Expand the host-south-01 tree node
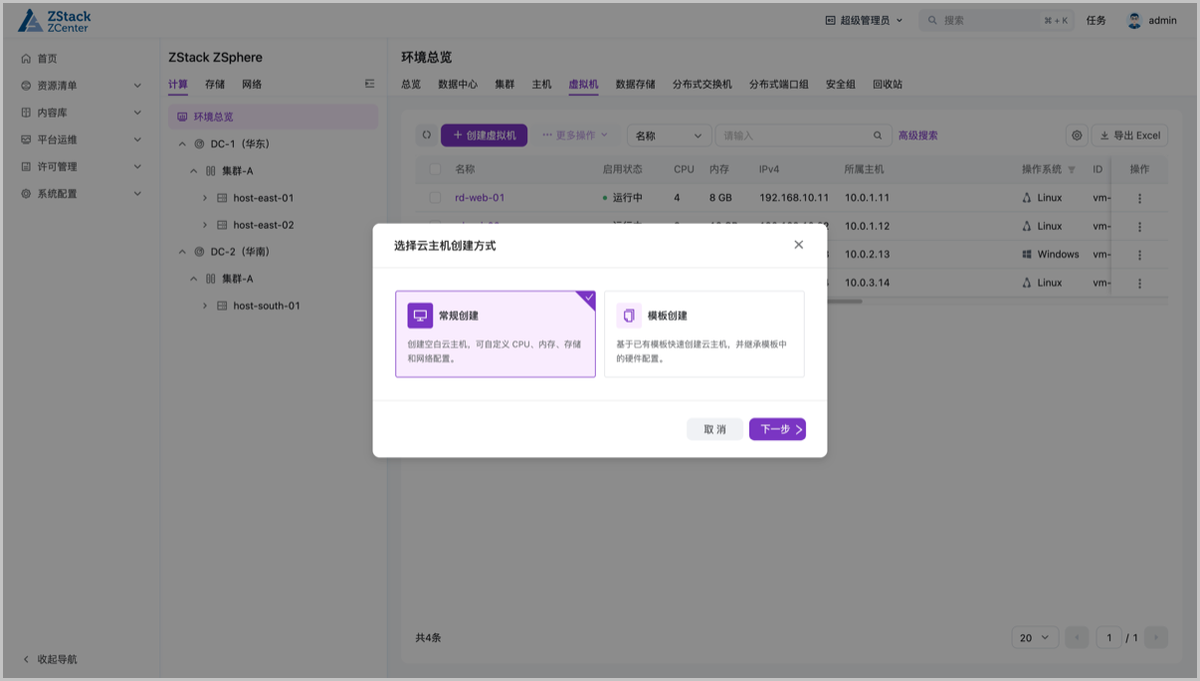The width and height of the screenshot is (1200, 681). (x=206, y=306)
